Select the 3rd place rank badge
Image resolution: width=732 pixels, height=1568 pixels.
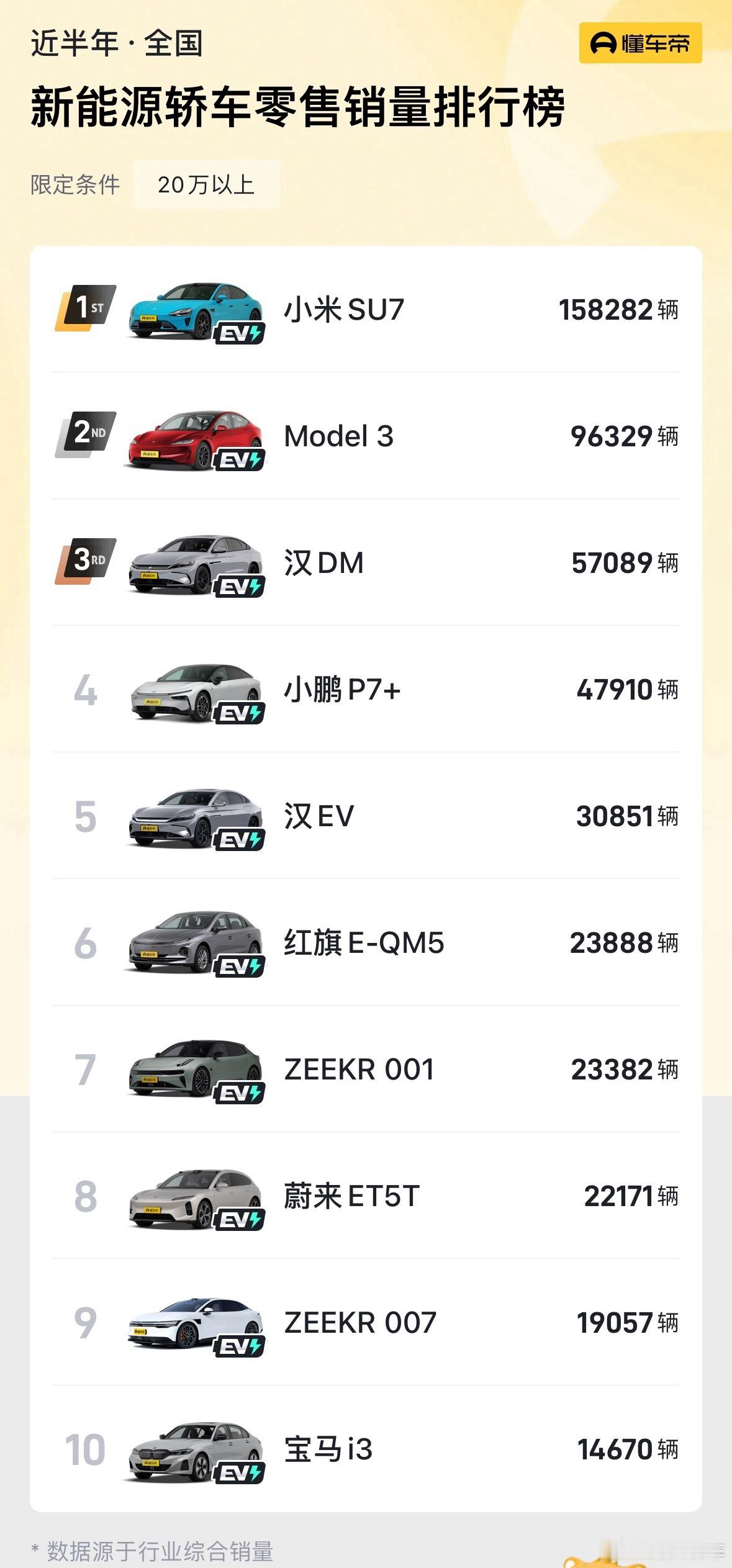point(86,561)
